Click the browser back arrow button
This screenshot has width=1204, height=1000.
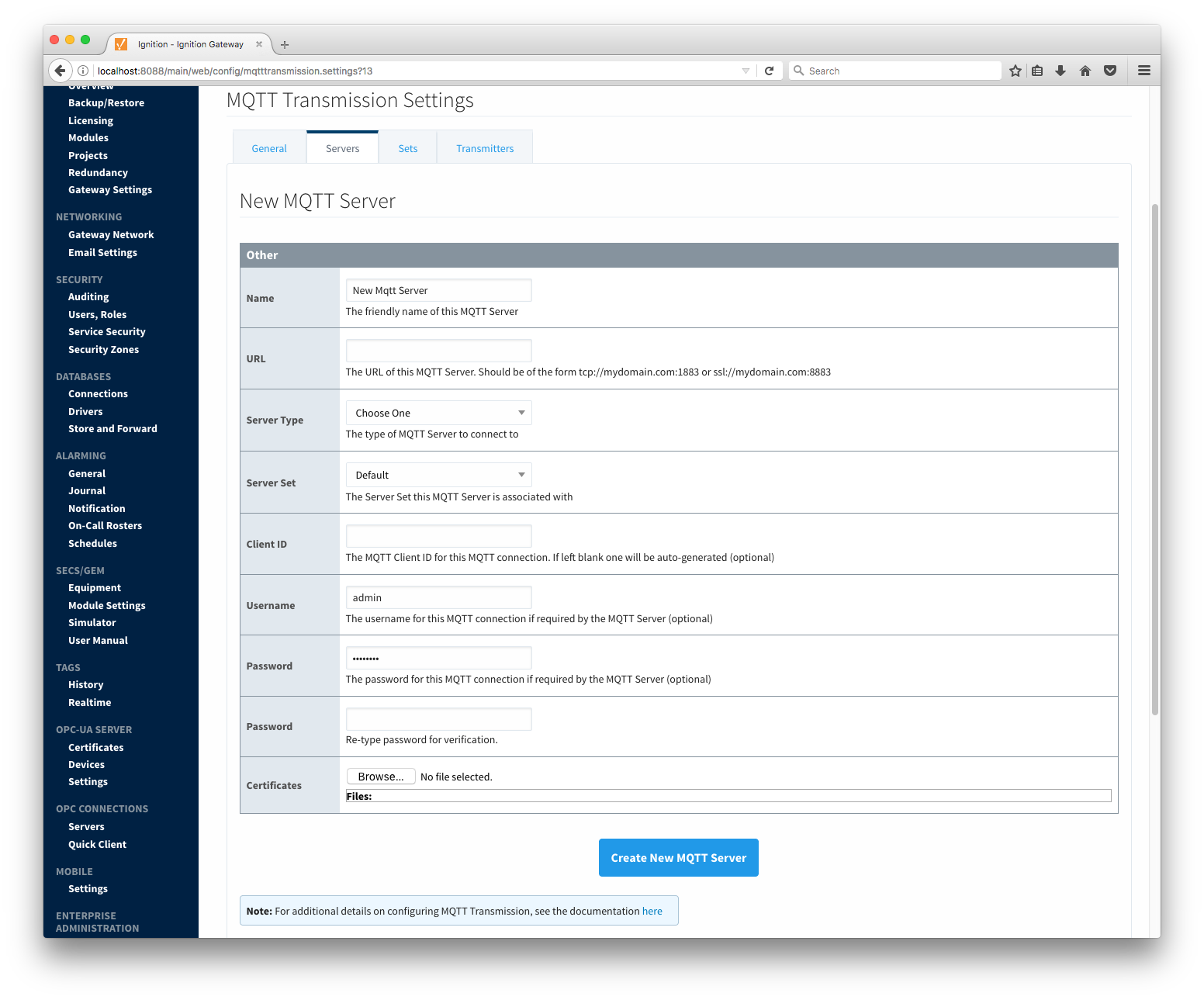[61, 71]
